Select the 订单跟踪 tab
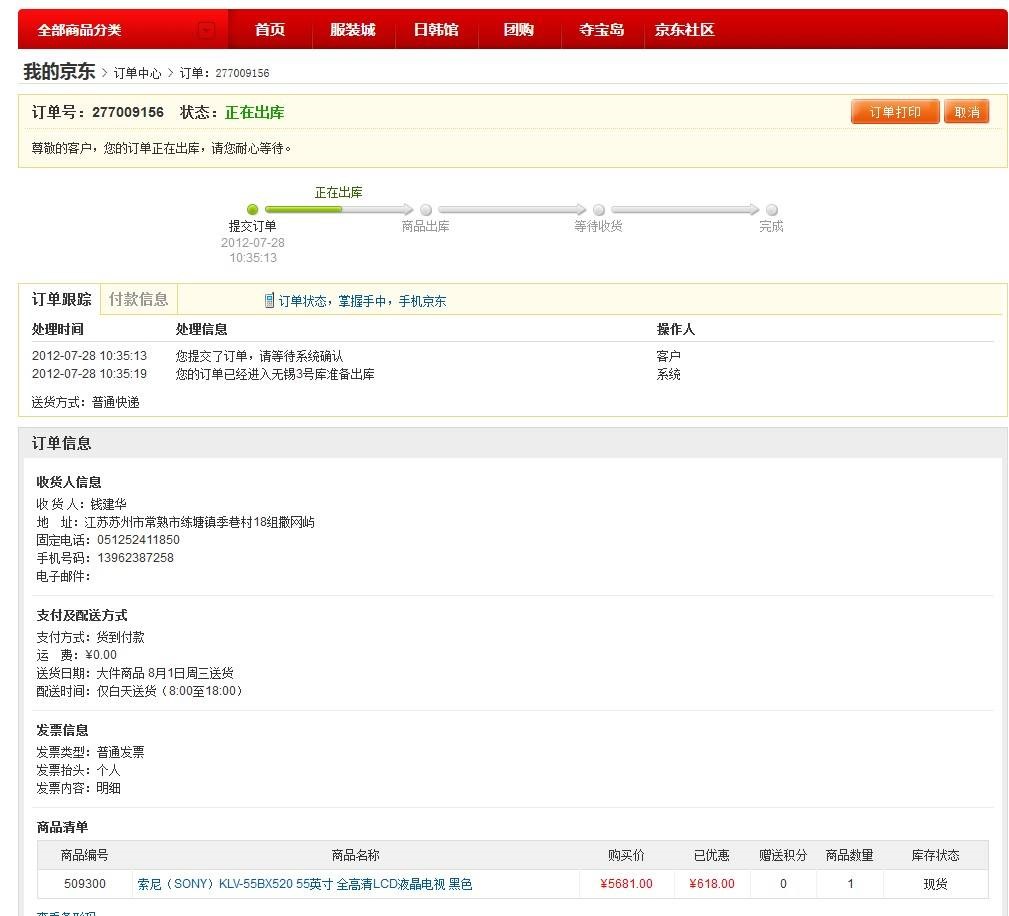 61,299
